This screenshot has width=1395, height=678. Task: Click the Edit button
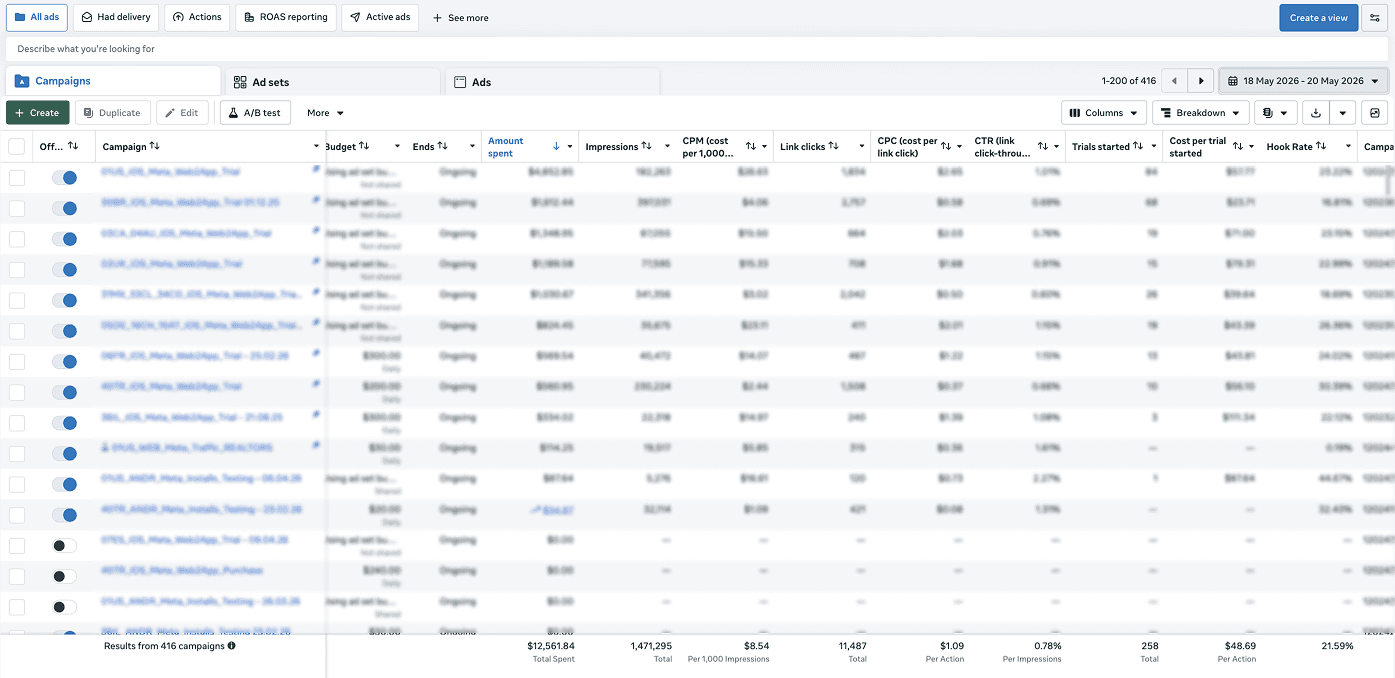tap(182, 113)
